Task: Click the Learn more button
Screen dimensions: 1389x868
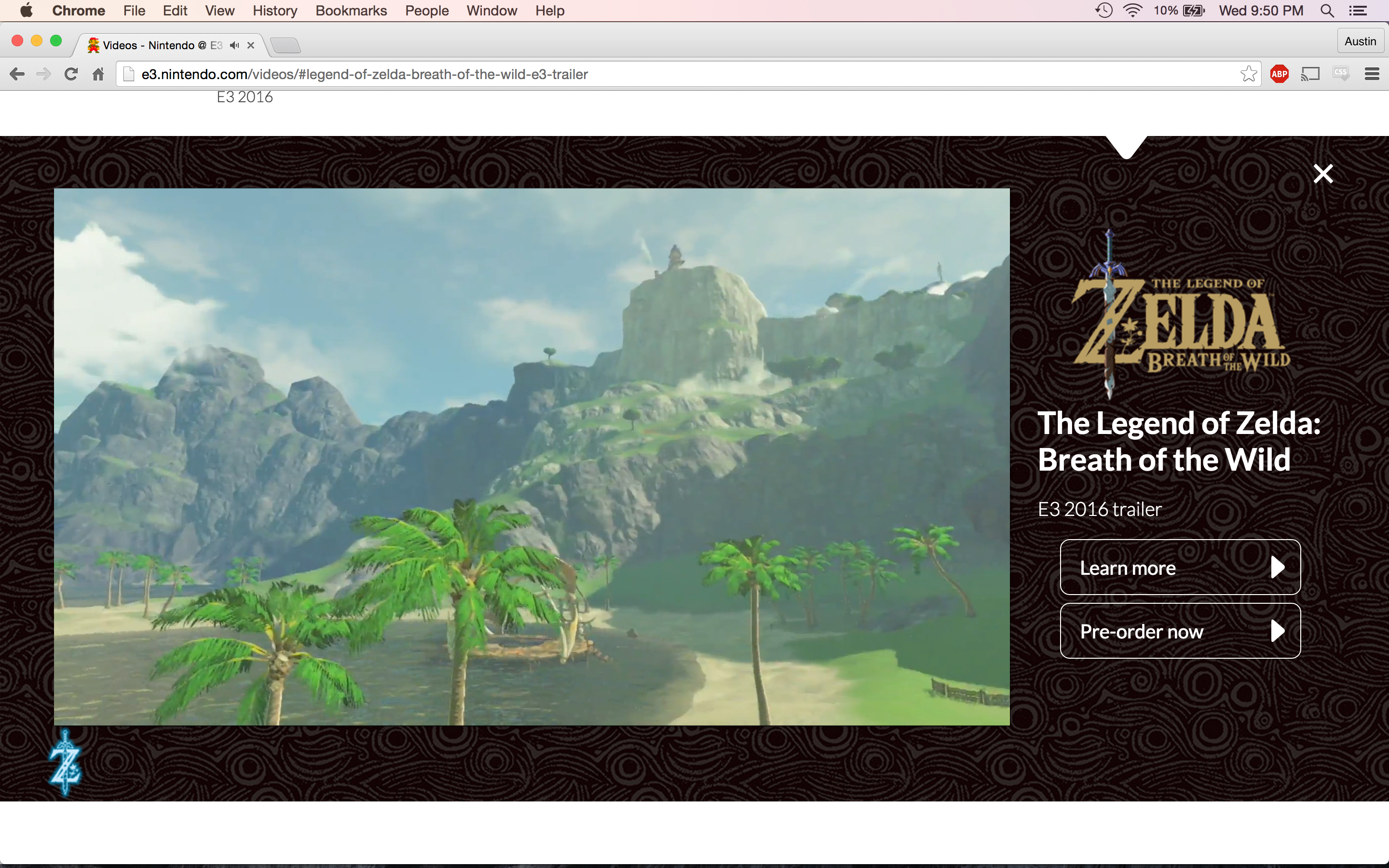Action: (x=1180, y=567)
